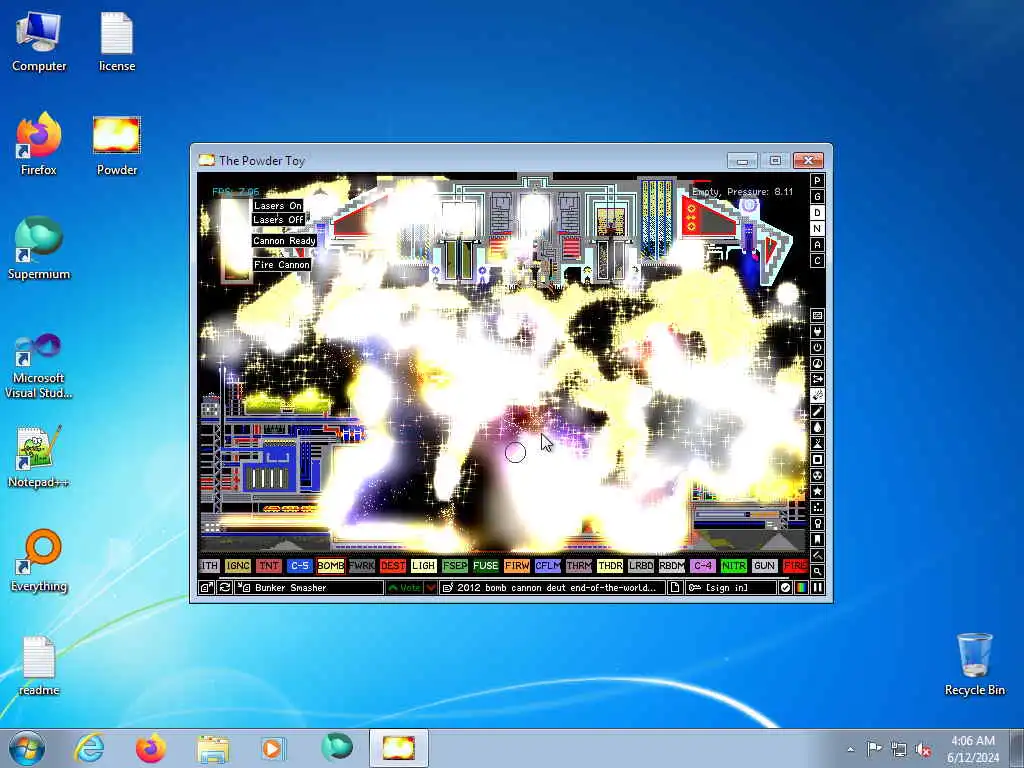Select the GUN gunpowder element
This screenshot has height=768, width=1024.
764,566
